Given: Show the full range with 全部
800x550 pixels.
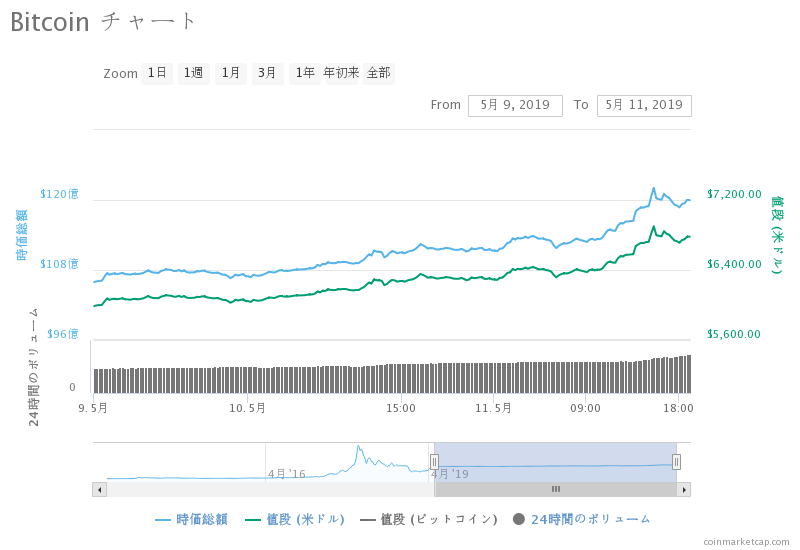Looking at the screenshot, I should click(379, 73).
